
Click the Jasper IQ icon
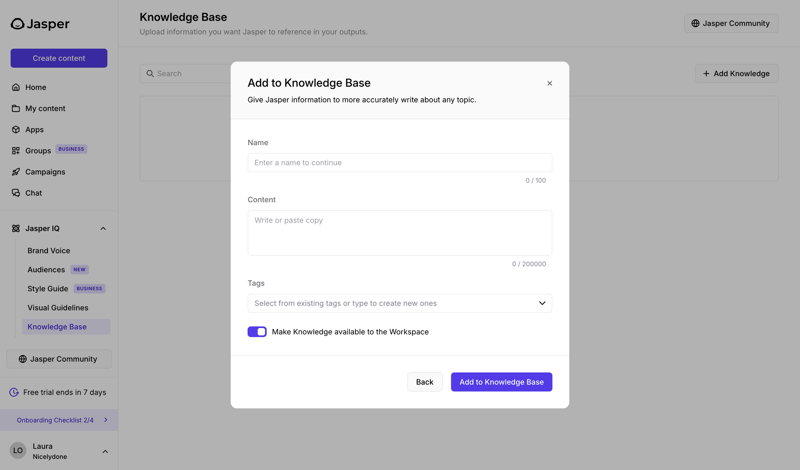pos(16,229)
